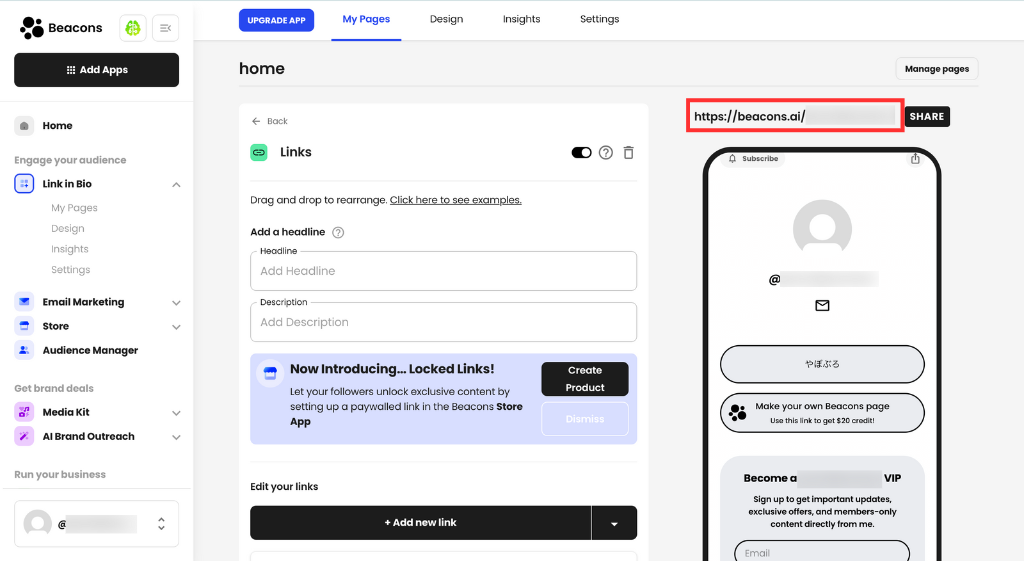The width and height of the screenshot is (1024, 561).
Task: Click the Headline input field
Action: coord(443,271)
